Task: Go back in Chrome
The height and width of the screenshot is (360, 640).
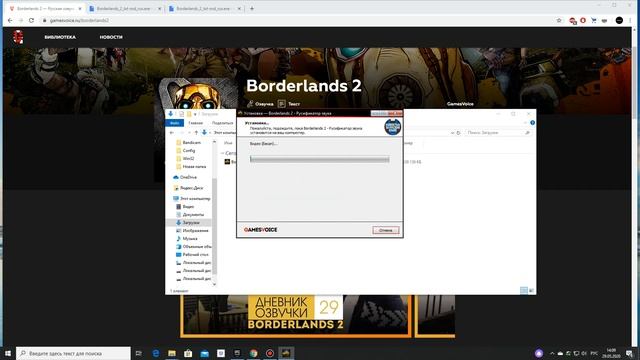Action: pos(10,20)
